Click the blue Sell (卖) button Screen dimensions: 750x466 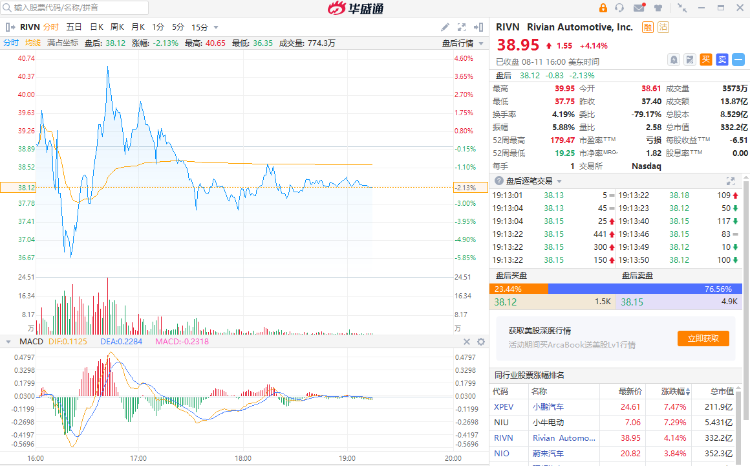(722, 60)
